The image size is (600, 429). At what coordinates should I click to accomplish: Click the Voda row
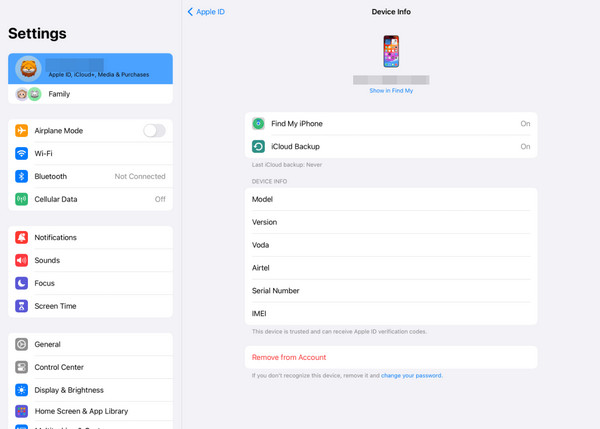pyautogui.click(x=391, y=245)
